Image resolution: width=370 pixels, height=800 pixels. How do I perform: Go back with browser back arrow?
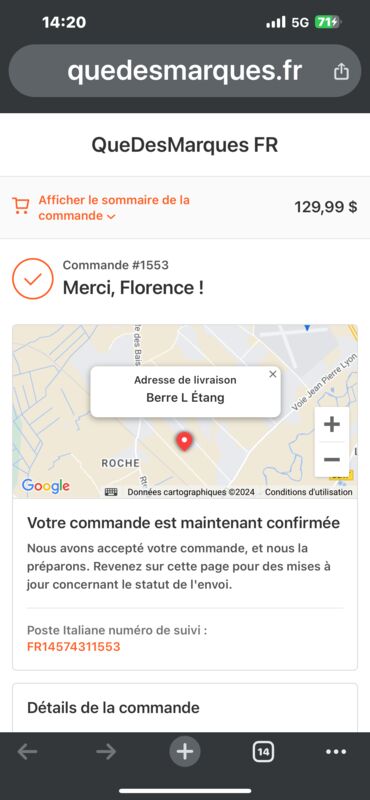pos(27,752)
